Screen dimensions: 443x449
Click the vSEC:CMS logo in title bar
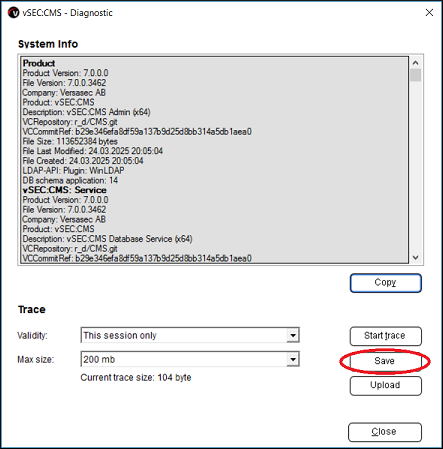14,13
